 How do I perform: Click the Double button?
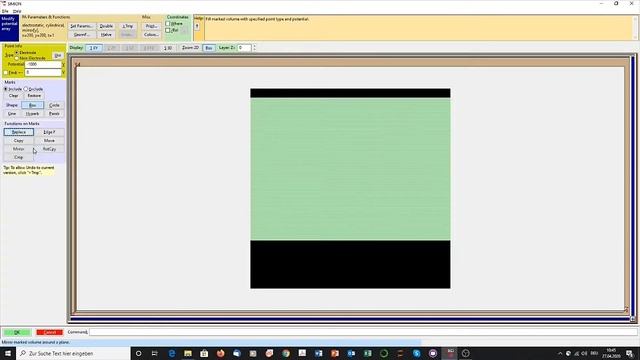click(106, 26)
